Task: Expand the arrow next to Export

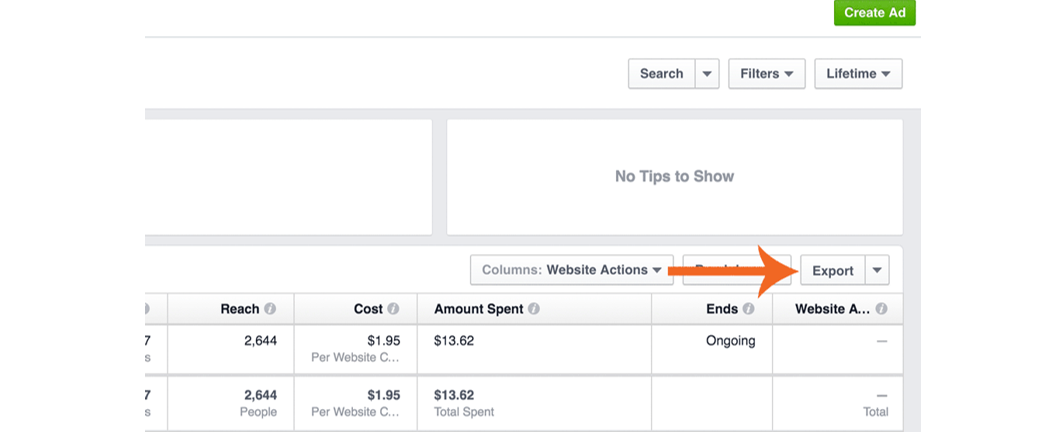Action: coord(876,271)
